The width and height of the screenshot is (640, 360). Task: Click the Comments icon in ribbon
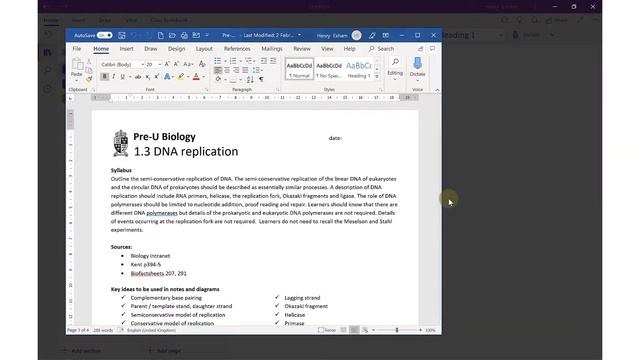(433, 49)
